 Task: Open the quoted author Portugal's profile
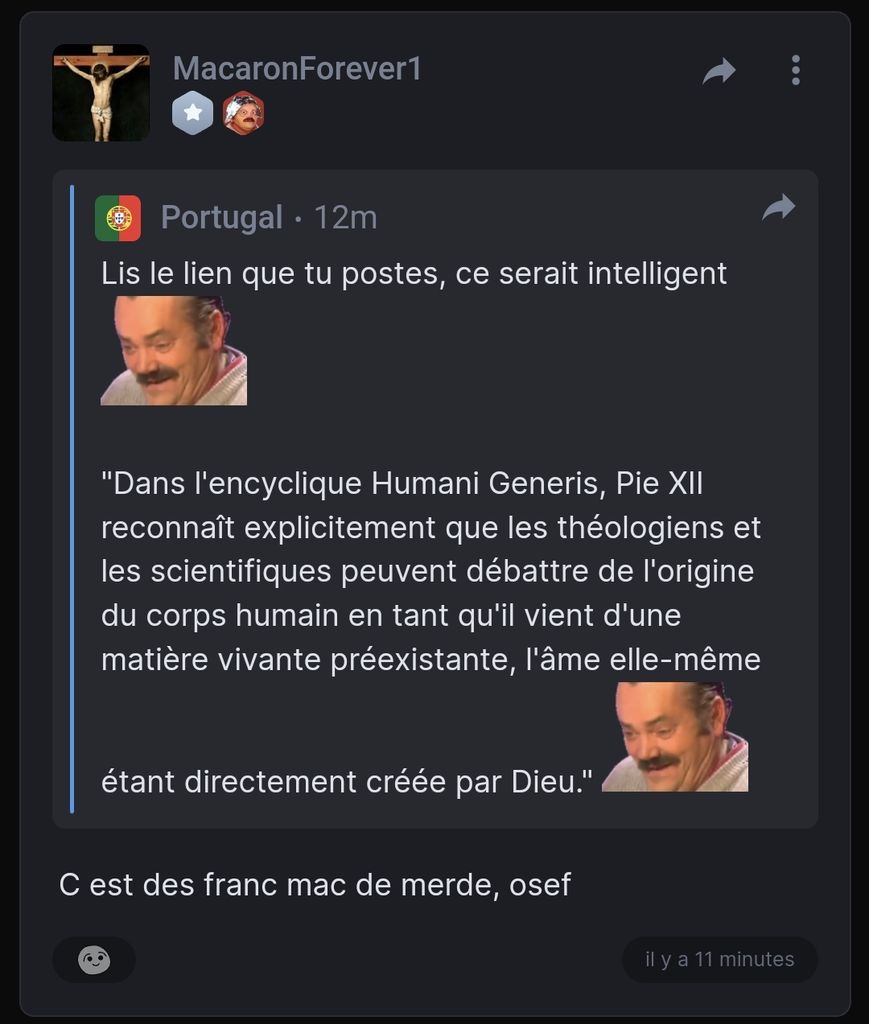(x=221, y=218)
